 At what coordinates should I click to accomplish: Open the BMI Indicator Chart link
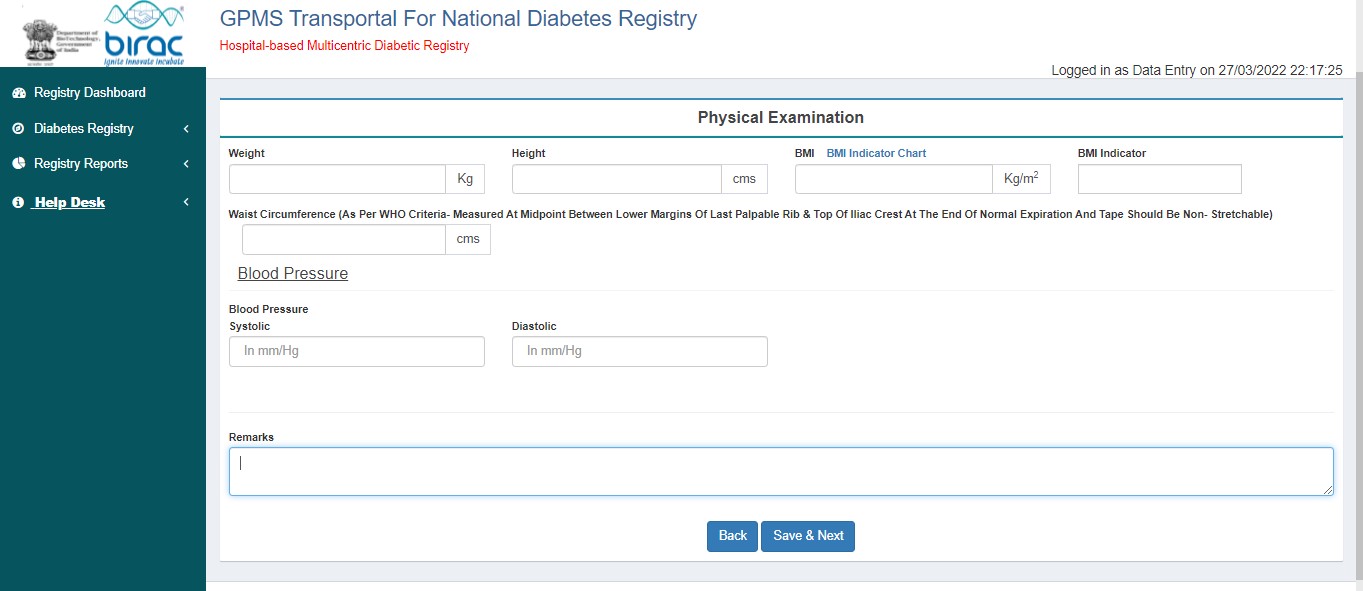(x=876, y=153)
